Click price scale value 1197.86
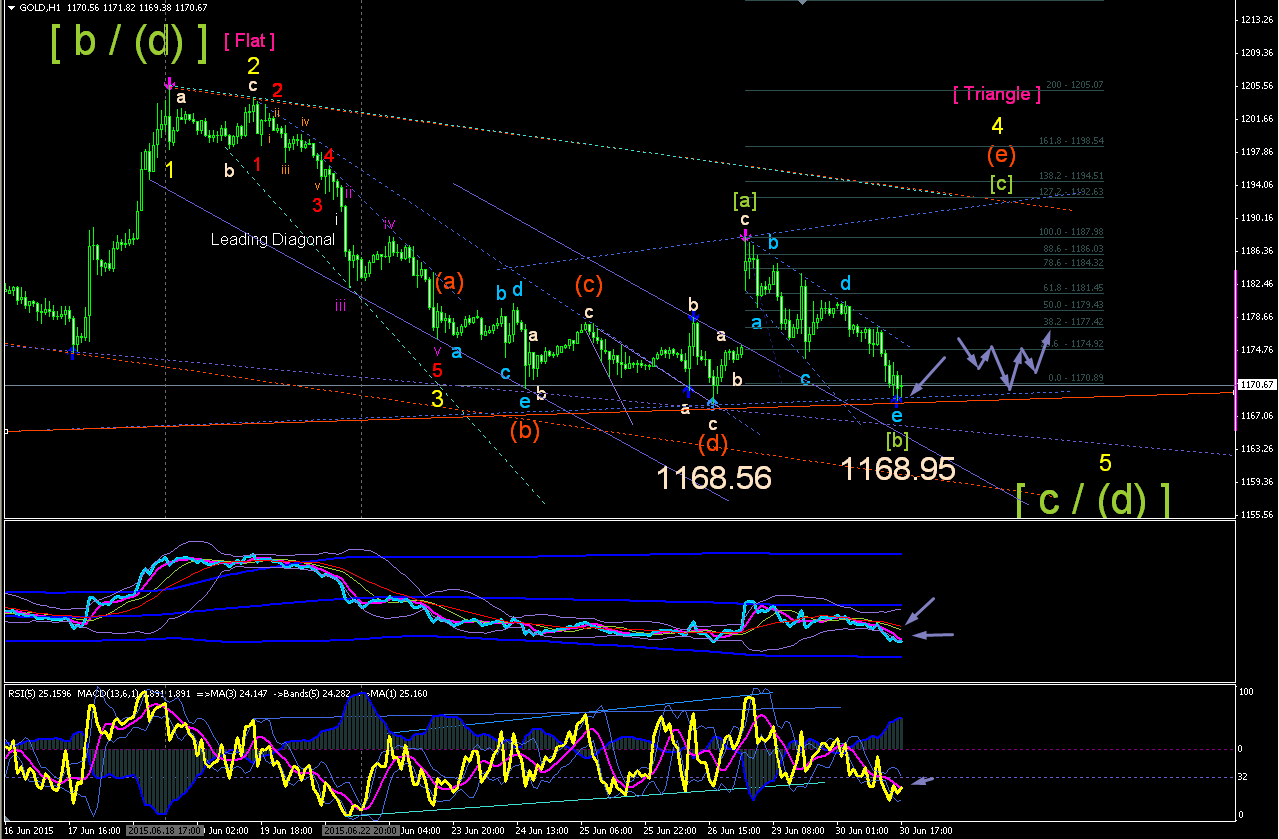Viewport: 1279px width, 839px height. click(1256, 152)
